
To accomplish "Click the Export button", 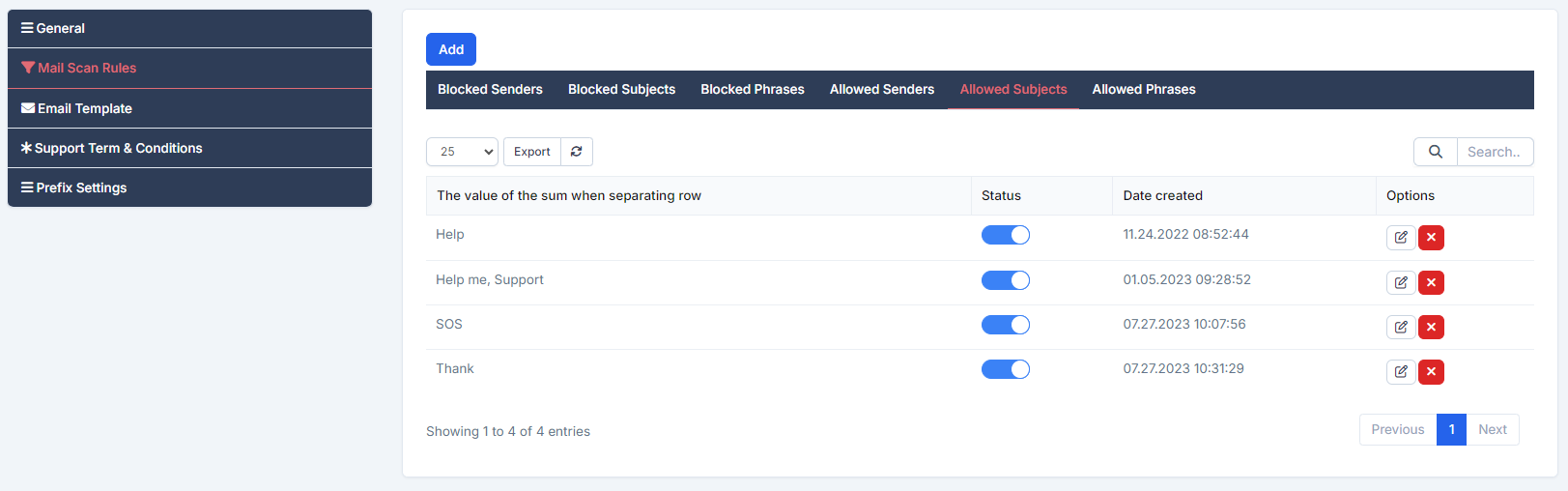I will [x=531, y=152].
